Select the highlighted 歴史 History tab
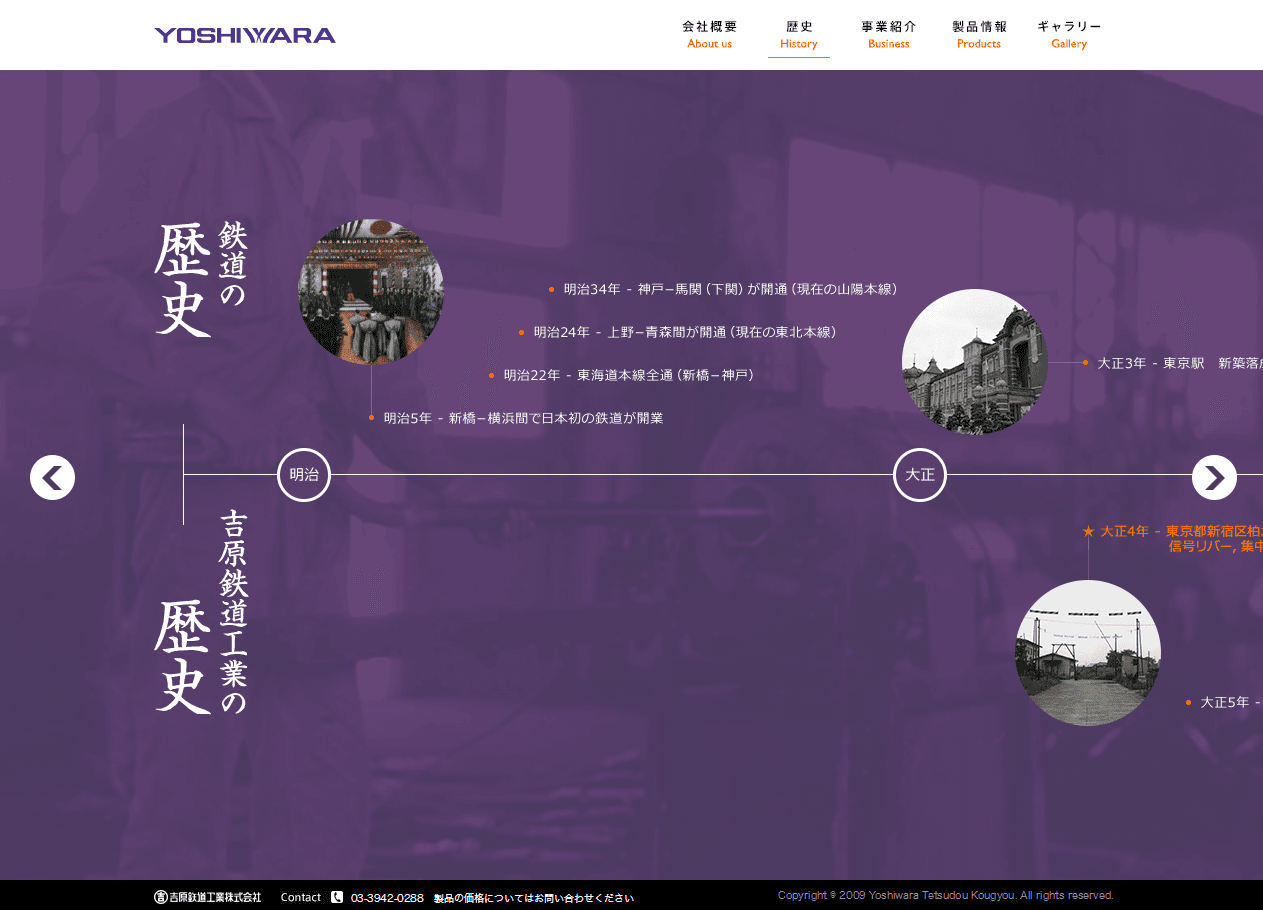The height and width of the screenshot is (910, 1263). [798, 35]
